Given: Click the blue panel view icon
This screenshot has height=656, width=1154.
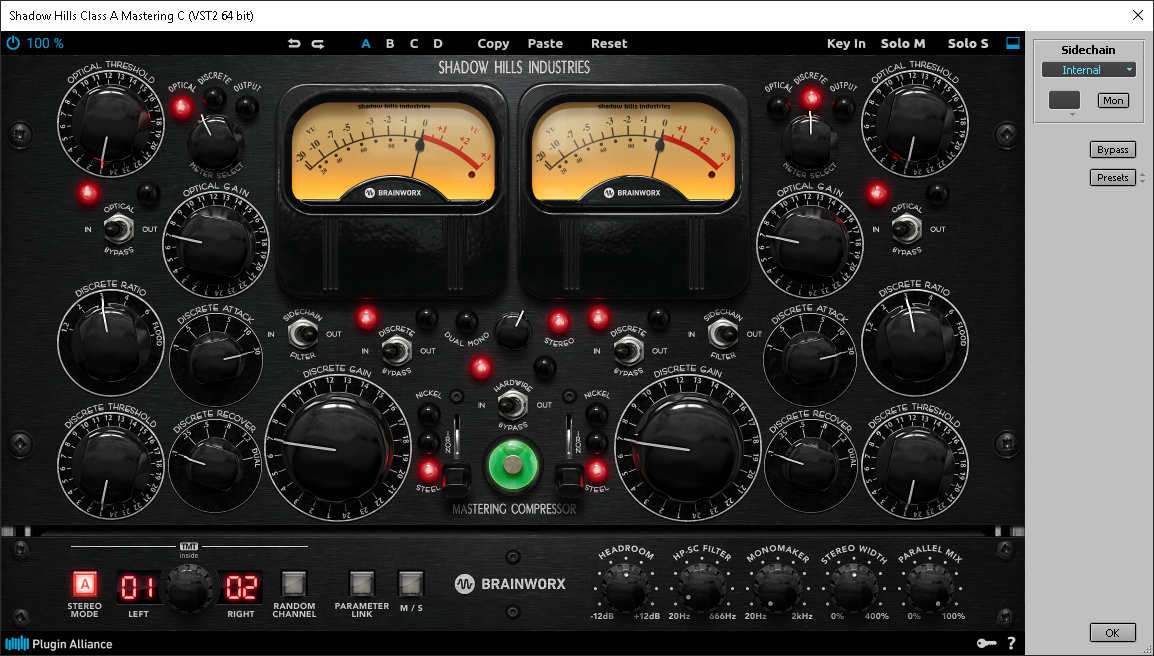Looking at the screenshot, I should click(1013, 43).
